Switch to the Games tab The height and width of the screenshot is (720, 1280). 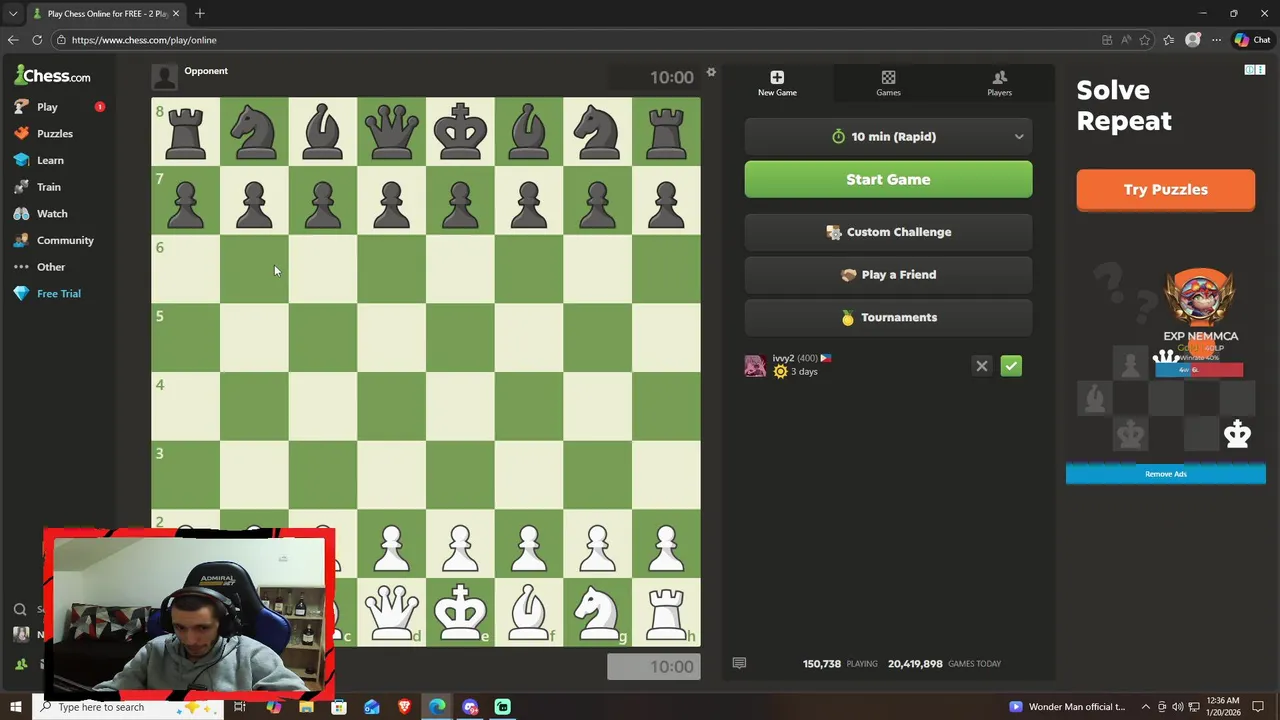(x=888, y=83)
